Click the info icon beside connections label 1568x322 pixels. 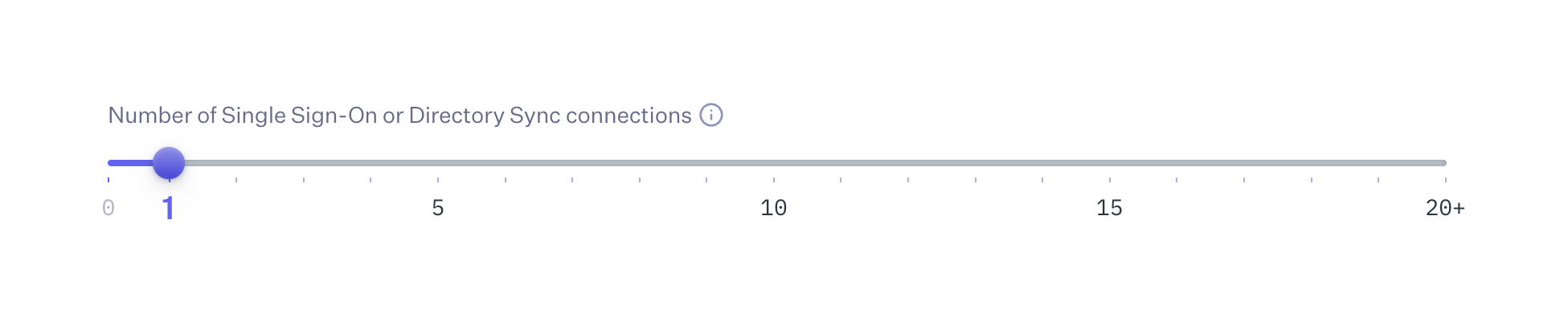(711, 116)
